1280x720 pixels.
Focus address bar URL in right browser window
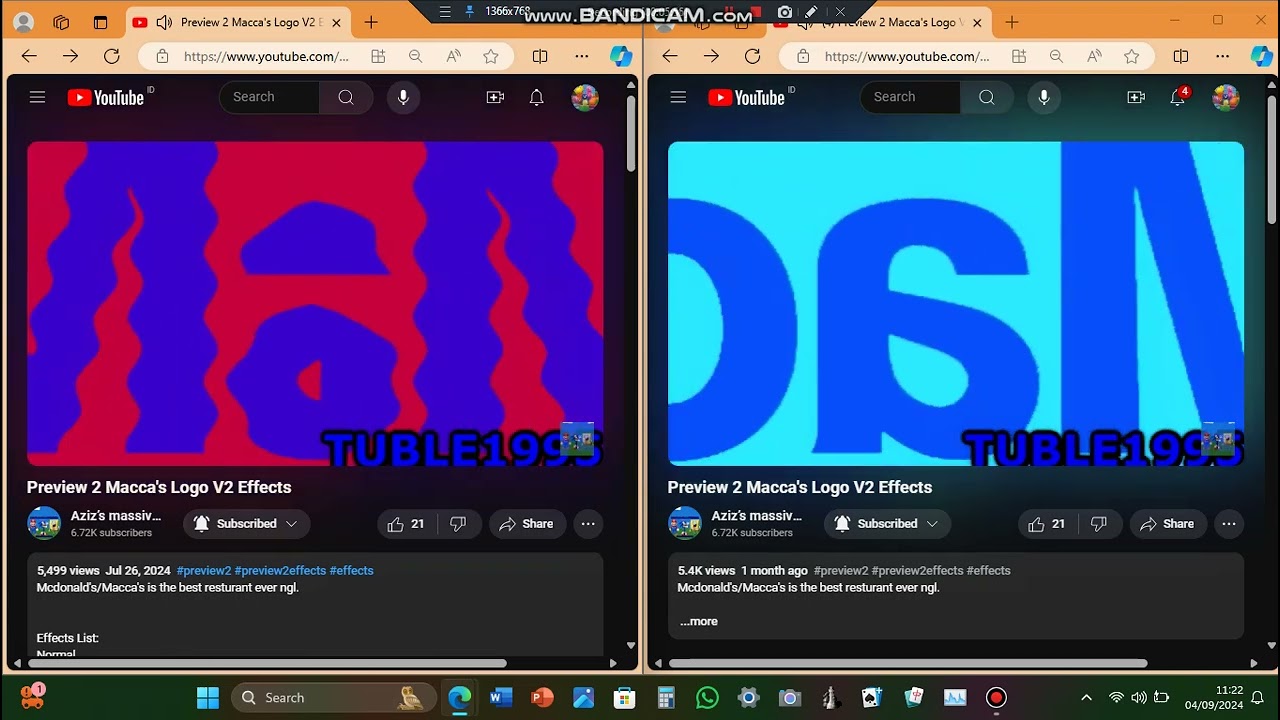tap(907, 57)
